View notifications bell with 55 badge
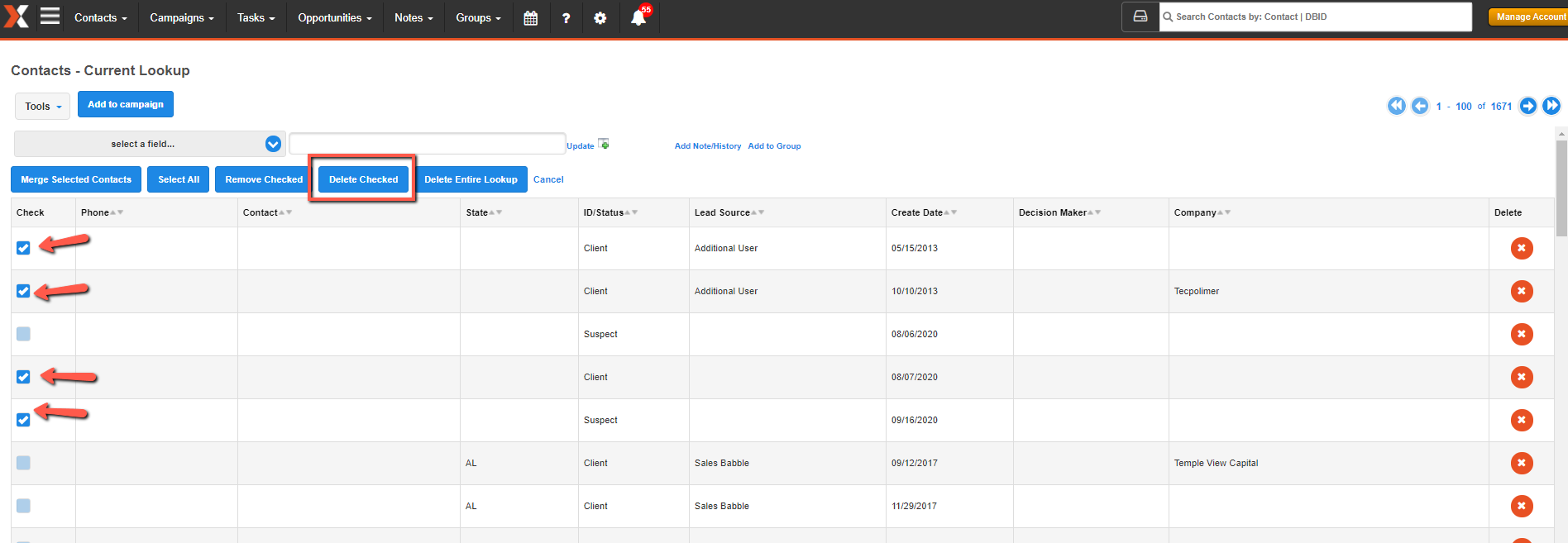 pos(638,17)
